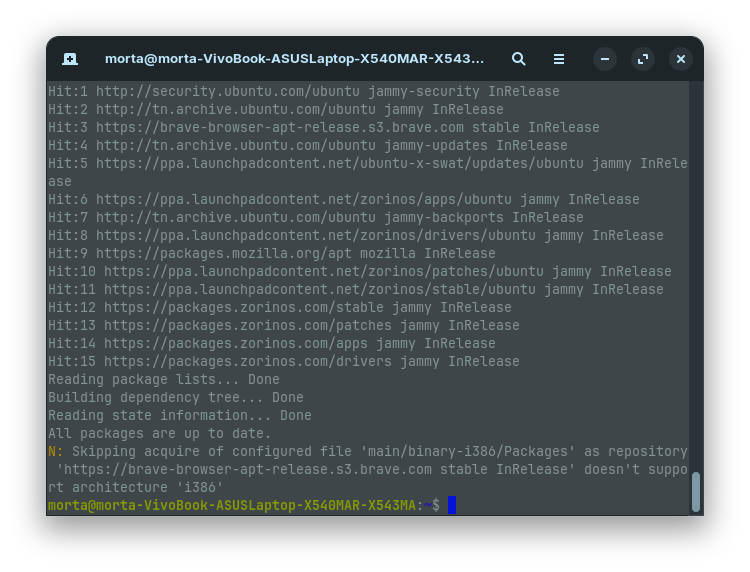Click the brave-browser-apt-release URL on Hit:3

pos(280,128)
